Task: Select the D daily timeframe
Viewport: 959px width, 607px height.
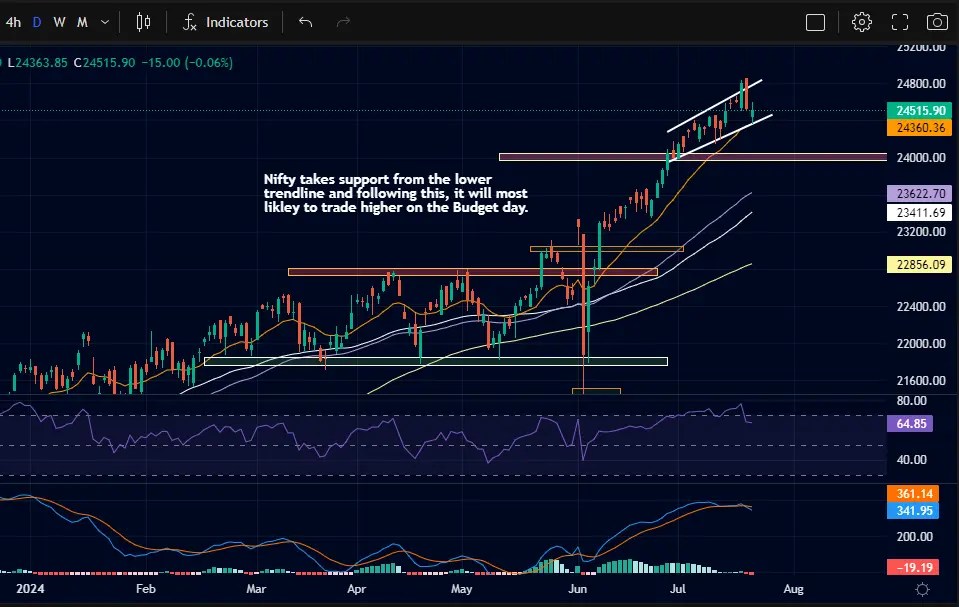Action: click(x=37, y=23)
